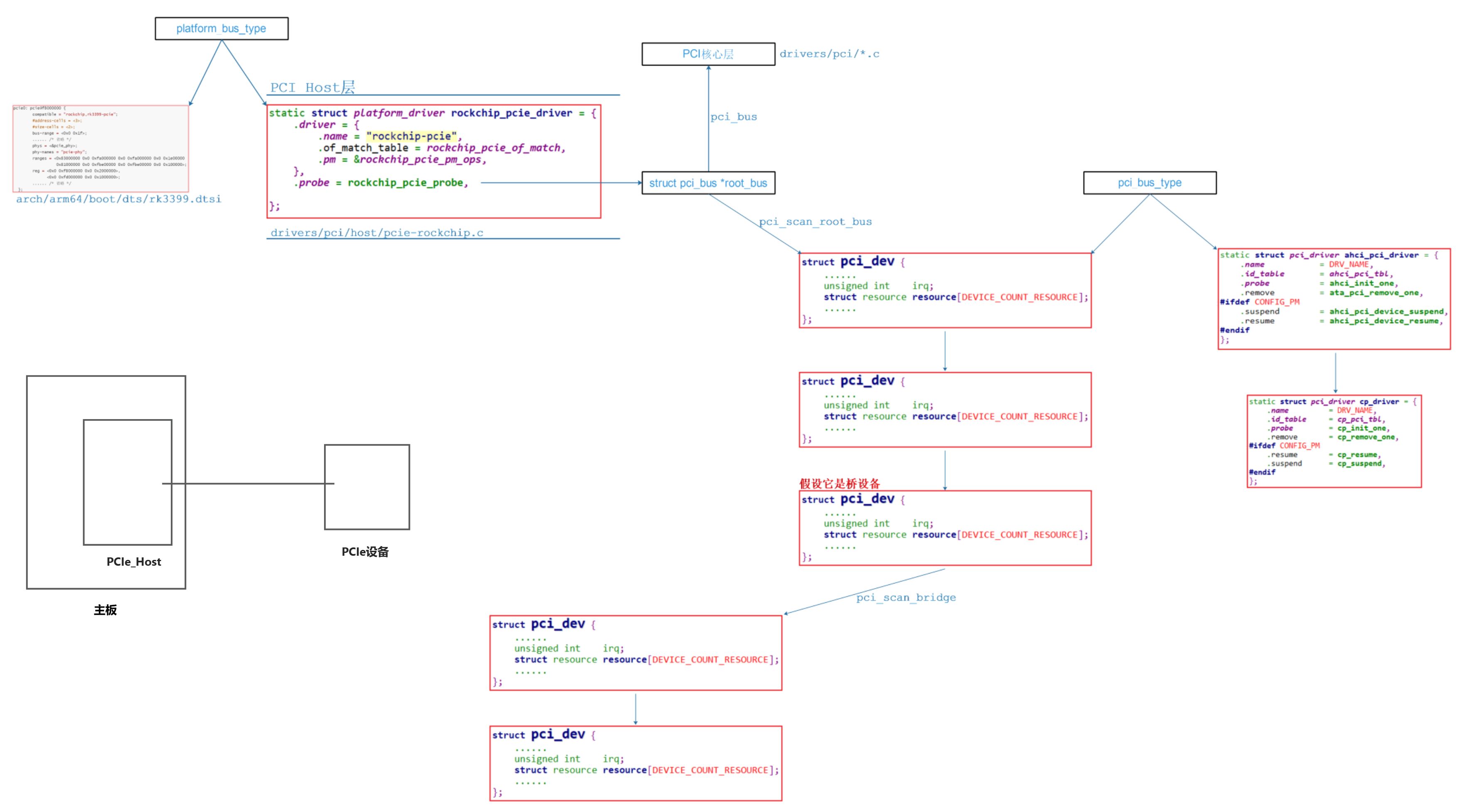Select the rockchip_pcie_driver struct name
Screen dimensions: 1464x812
[511, 113]
